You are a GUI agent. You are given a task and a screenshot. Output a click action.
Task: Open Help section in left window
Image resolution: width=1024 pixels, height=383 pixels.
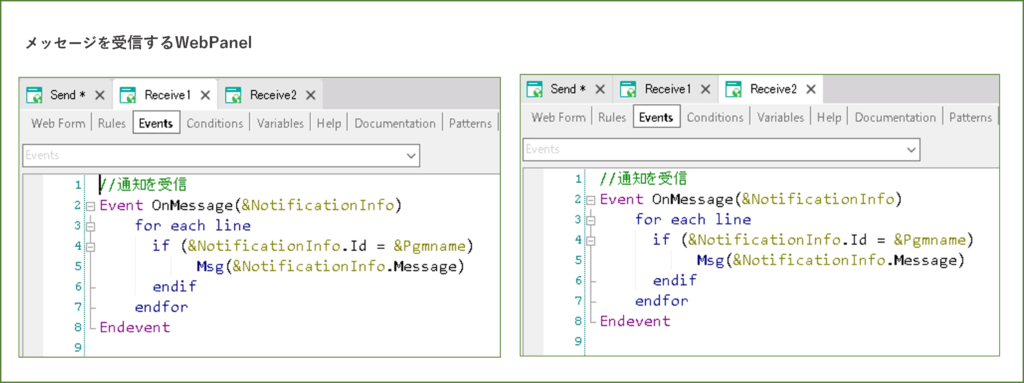coord(329,124)
